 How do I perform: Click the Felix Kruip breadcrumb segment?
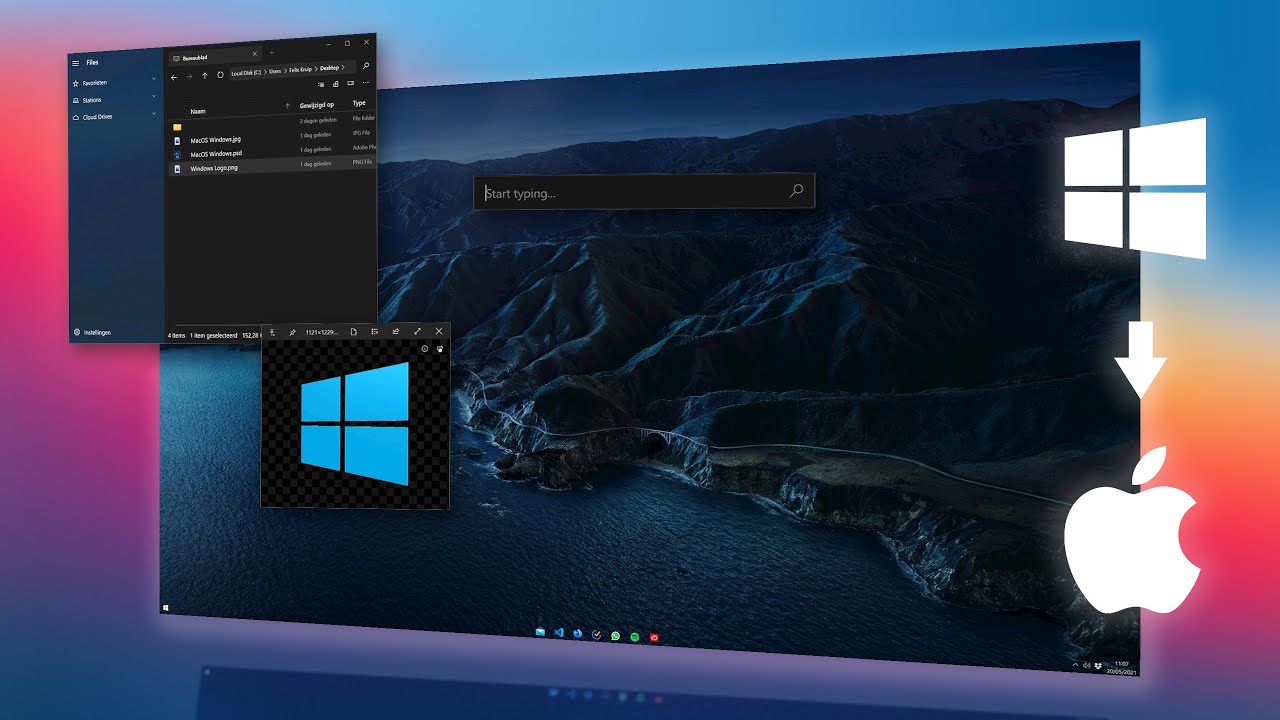301,70
